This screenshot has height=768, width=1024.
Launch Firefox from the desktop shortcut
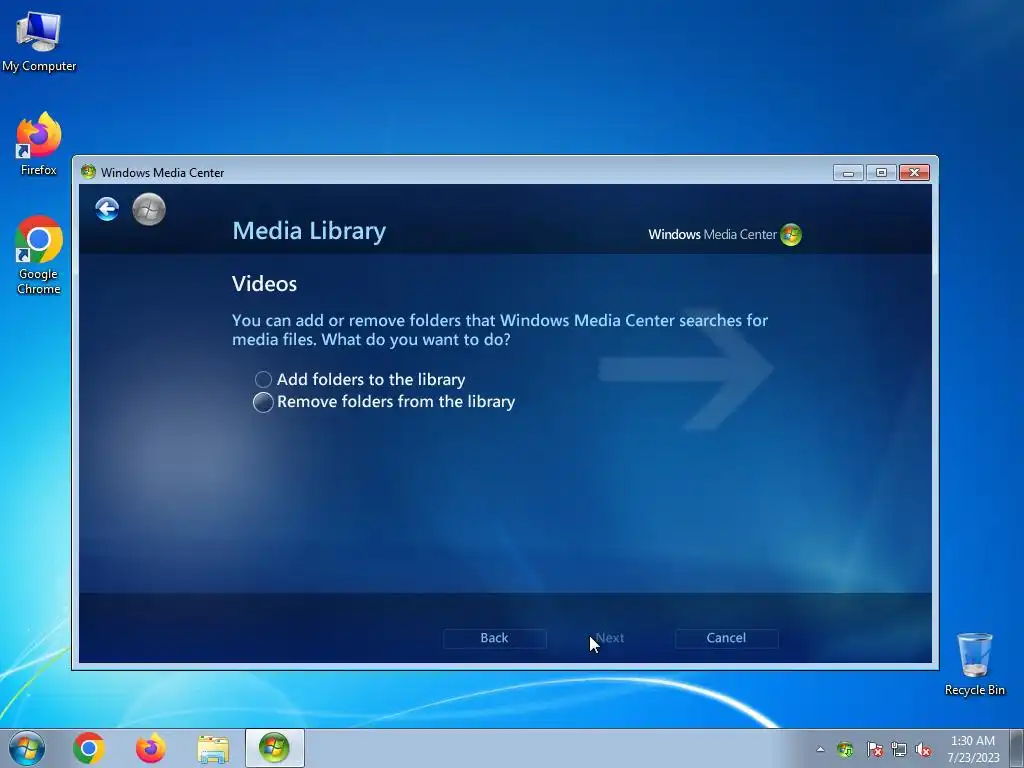39,144
